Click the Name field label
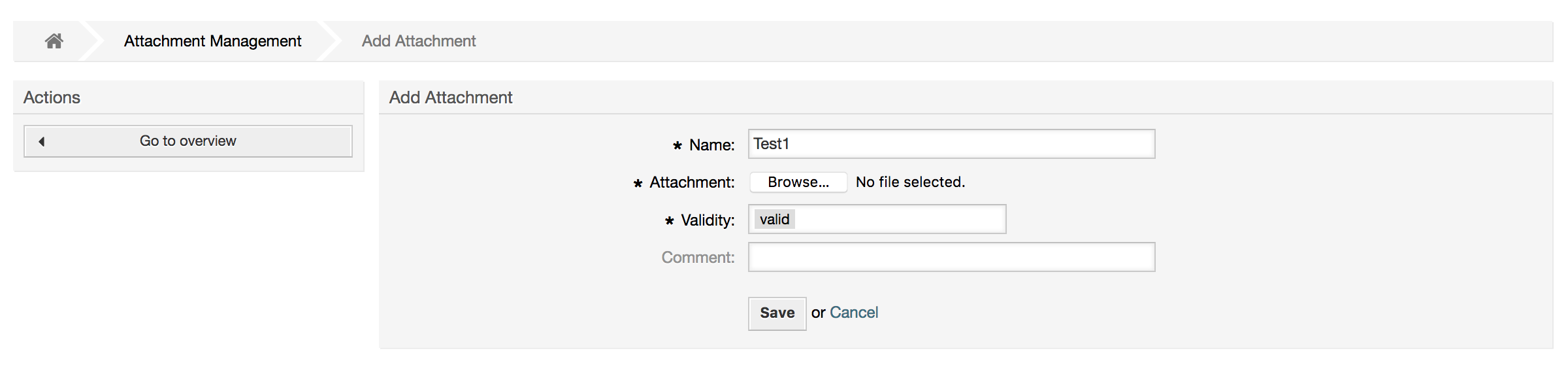Screen dimensions: 1568x376 pyautogui.click(x=711, y=145)
